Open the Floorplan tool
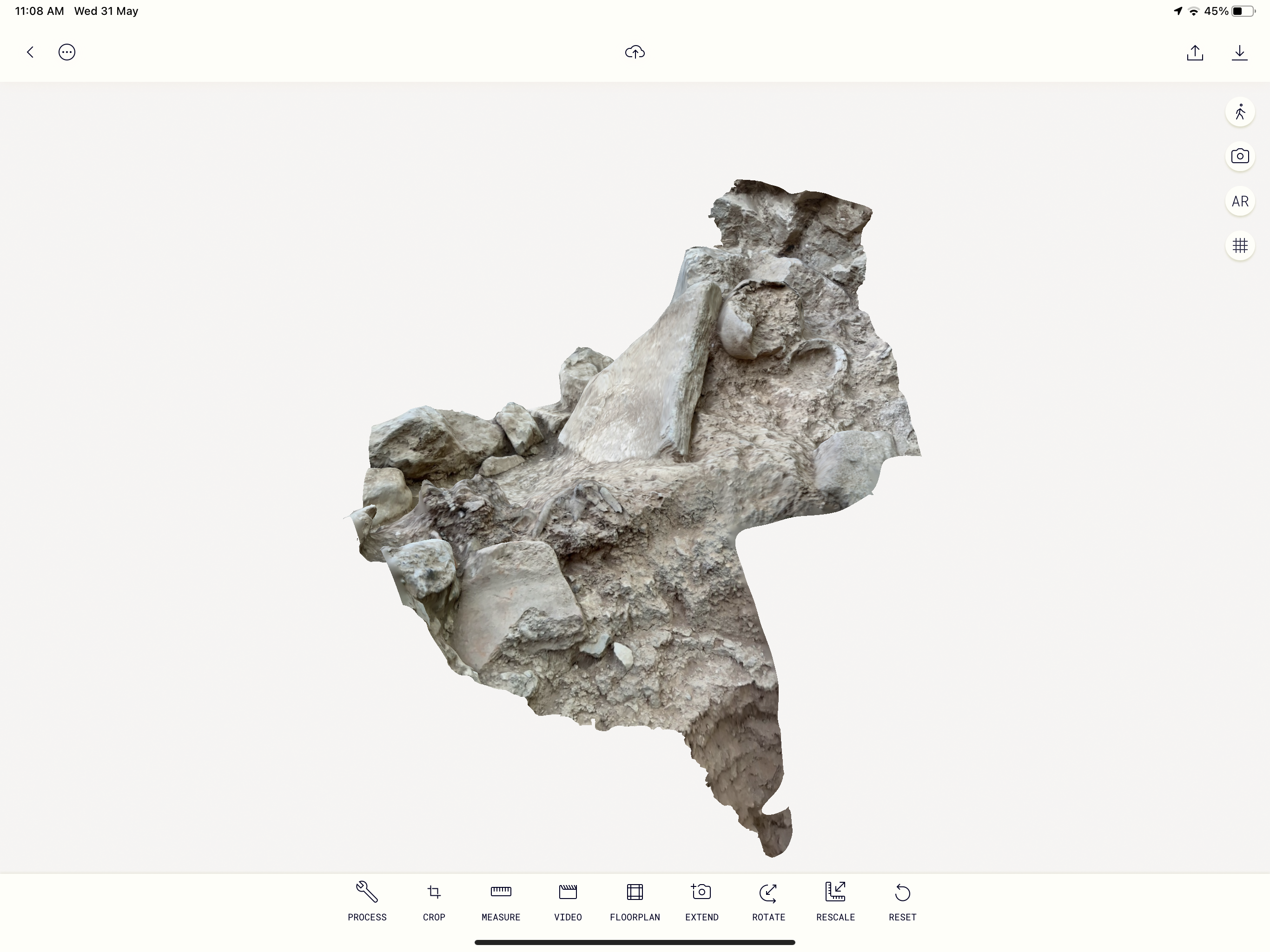This screenshot has width=1270, height=952. click(x=635, y=900)
